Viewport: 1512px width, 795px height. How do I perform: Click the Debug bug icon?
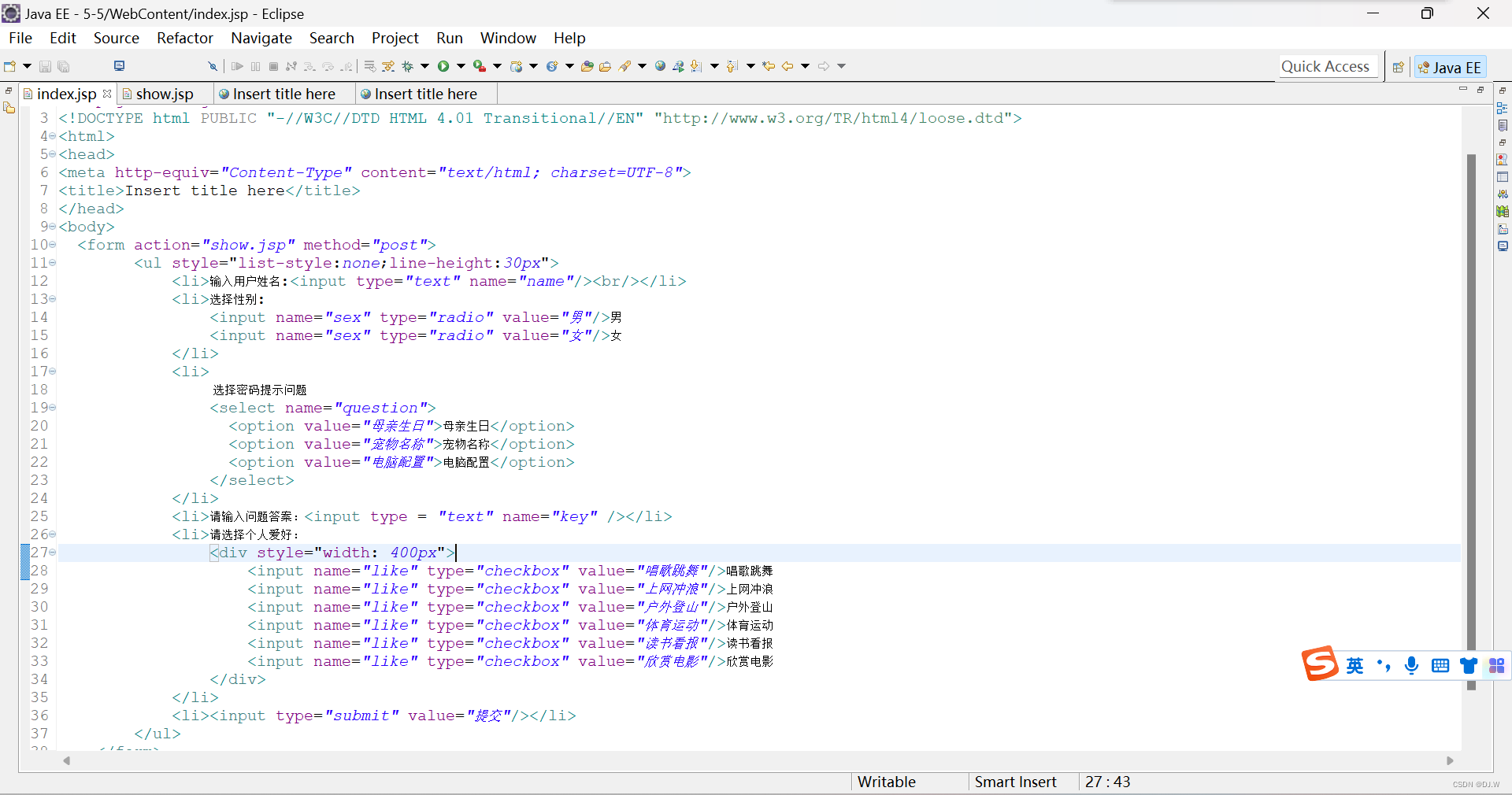(408, 66)
